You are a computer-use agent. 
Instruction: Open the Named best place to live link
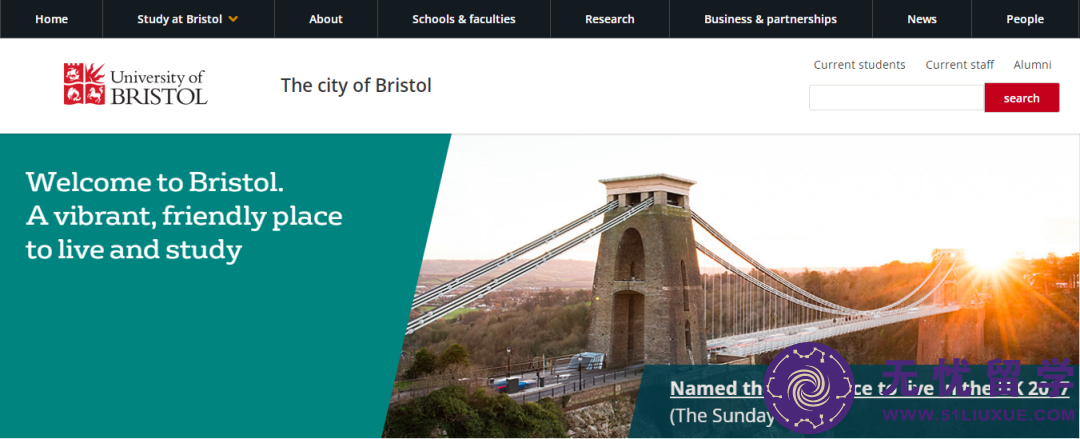(x=869, y=389)
